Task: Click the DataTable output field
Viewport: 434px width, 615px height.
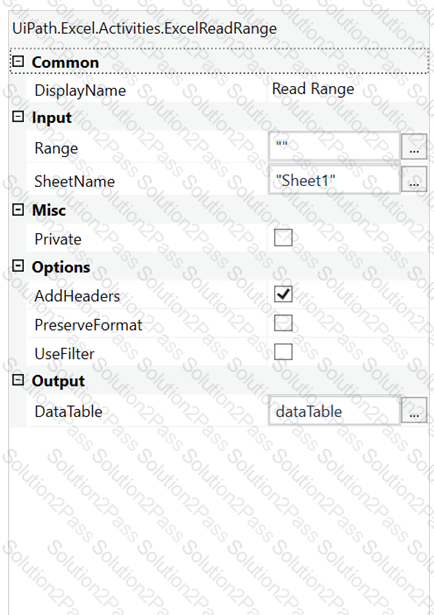Action: 334,410
